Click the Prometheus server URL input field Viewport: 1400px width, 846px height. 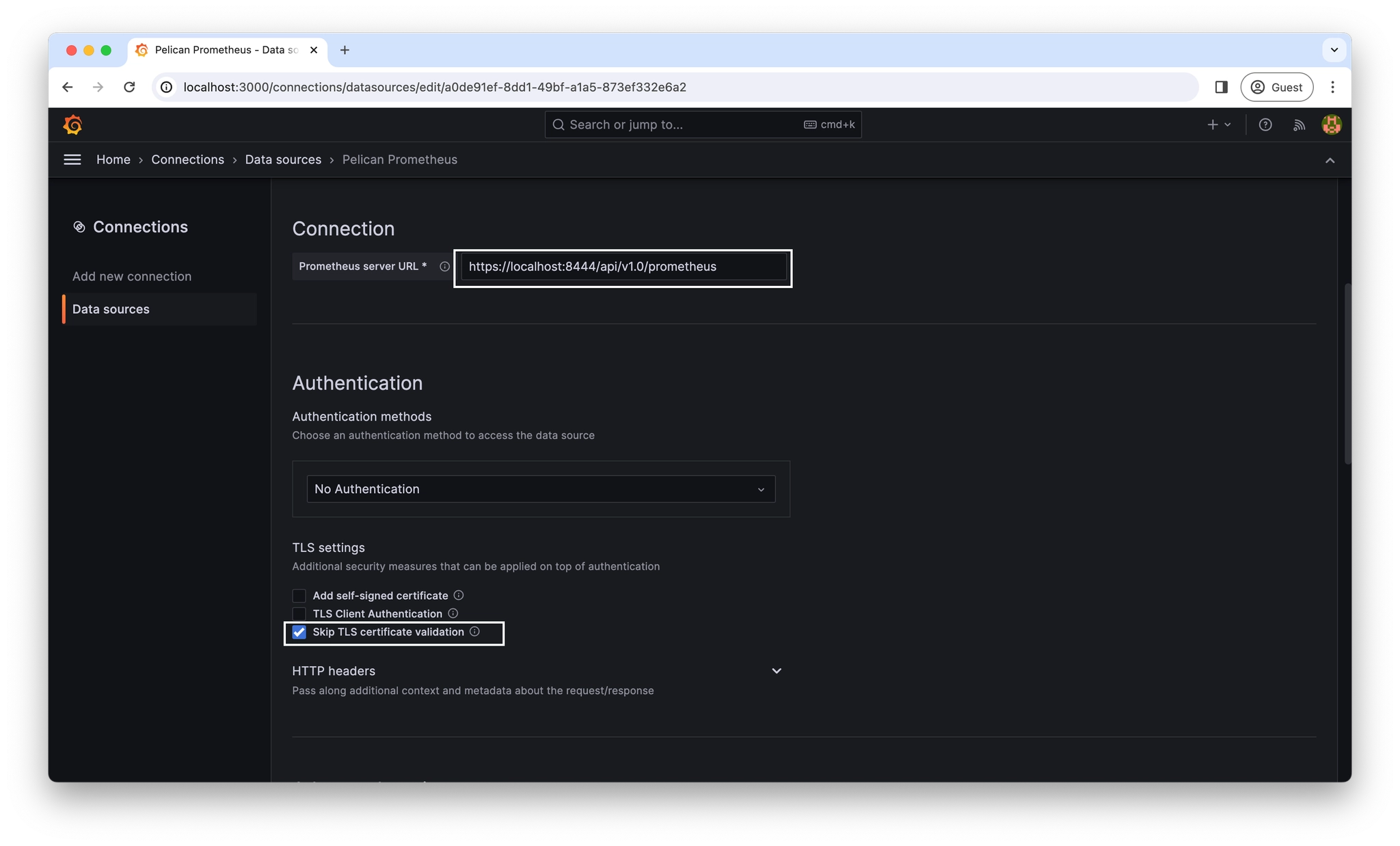[622, 266]
